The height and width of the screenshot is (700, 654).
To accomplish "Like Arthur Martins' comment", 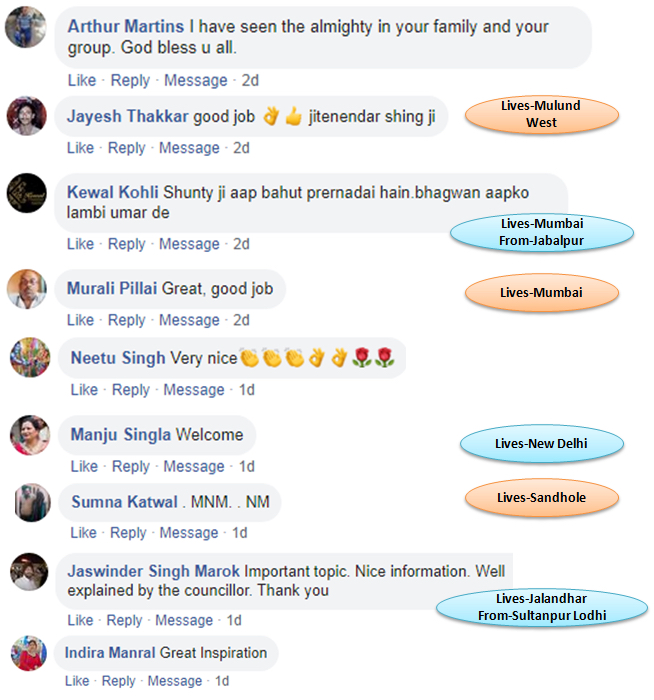I will tap(82, 80).
